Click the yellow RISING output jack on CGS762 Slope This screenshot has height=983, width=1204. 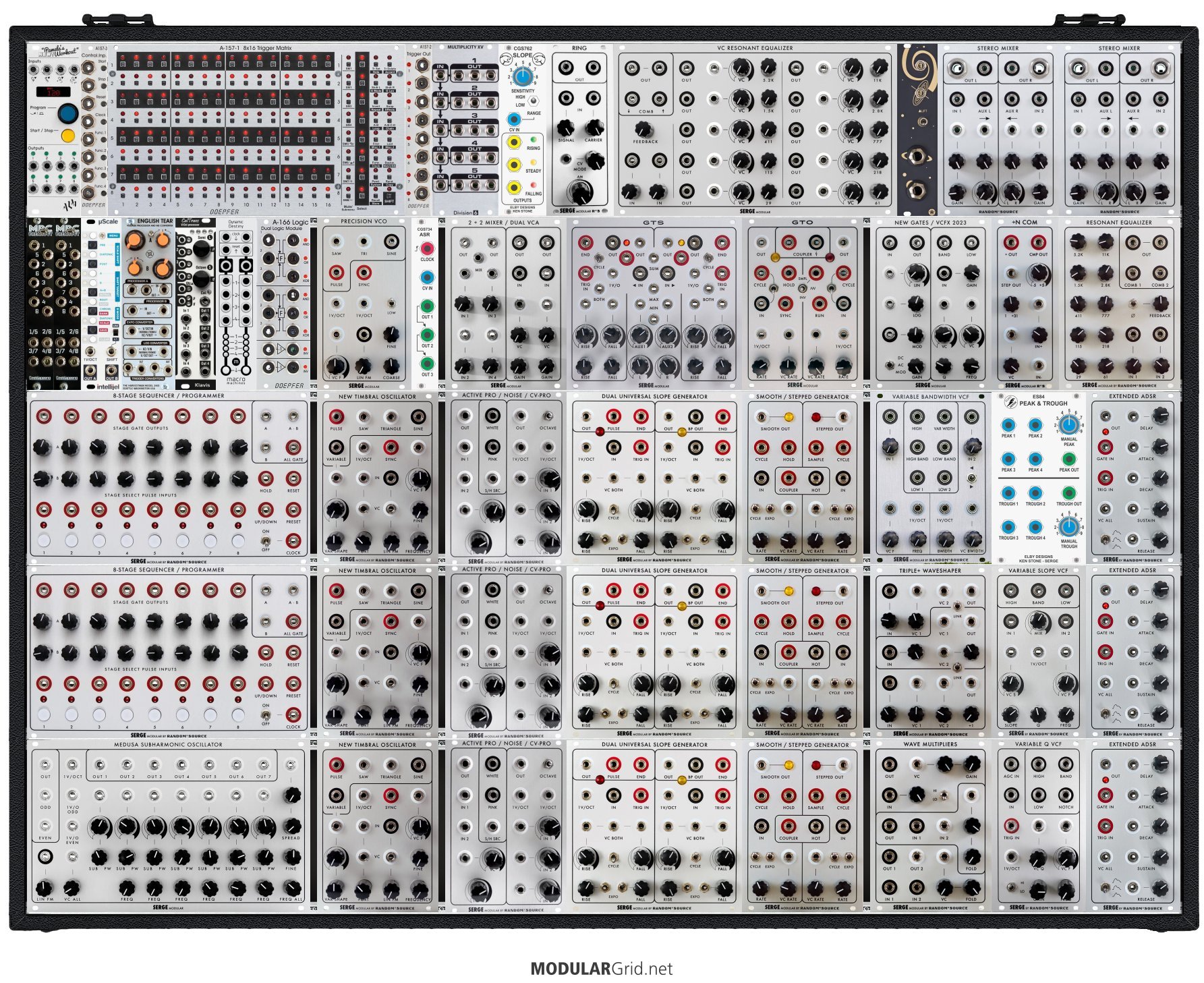tap(514, 142)
